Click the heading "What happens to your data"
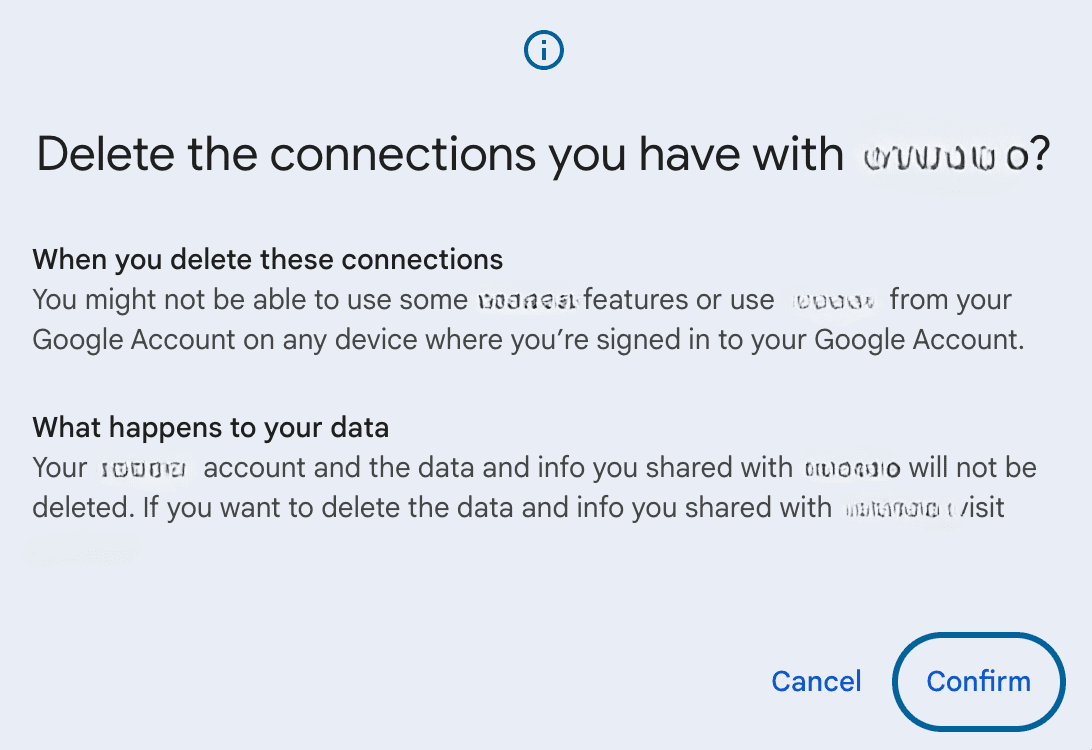The height and width of the screenshot is (750, 1092). click(210, 427)
